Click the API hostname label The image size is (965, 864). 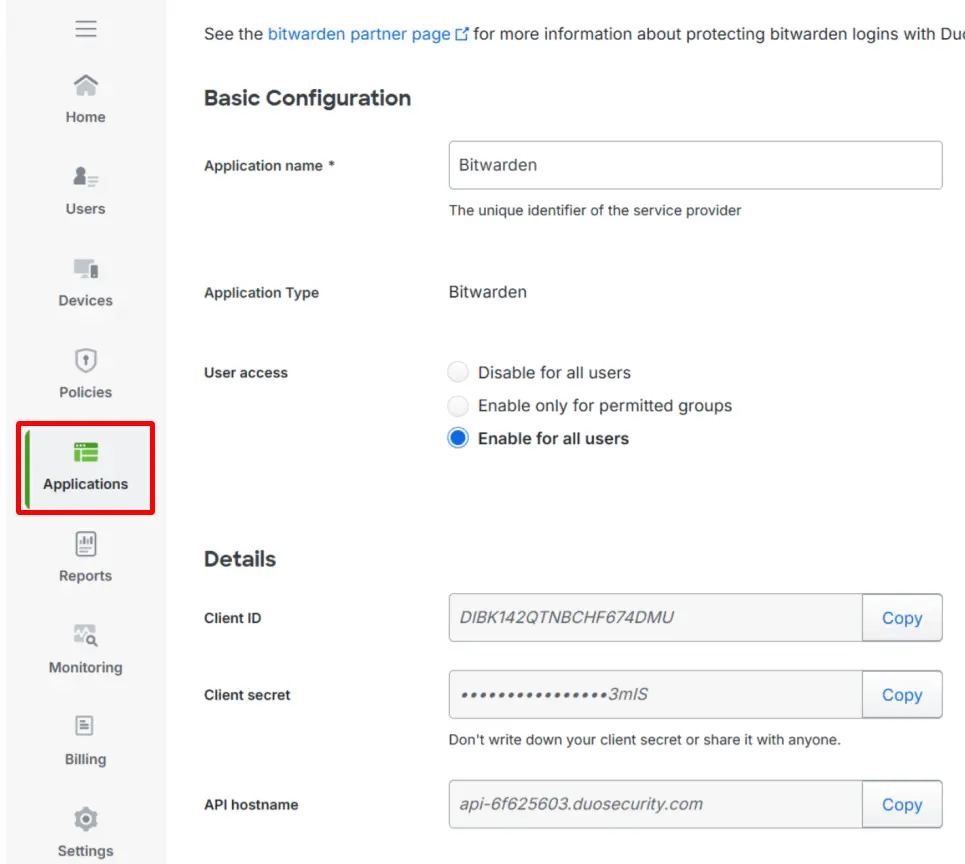coord(251,804)
